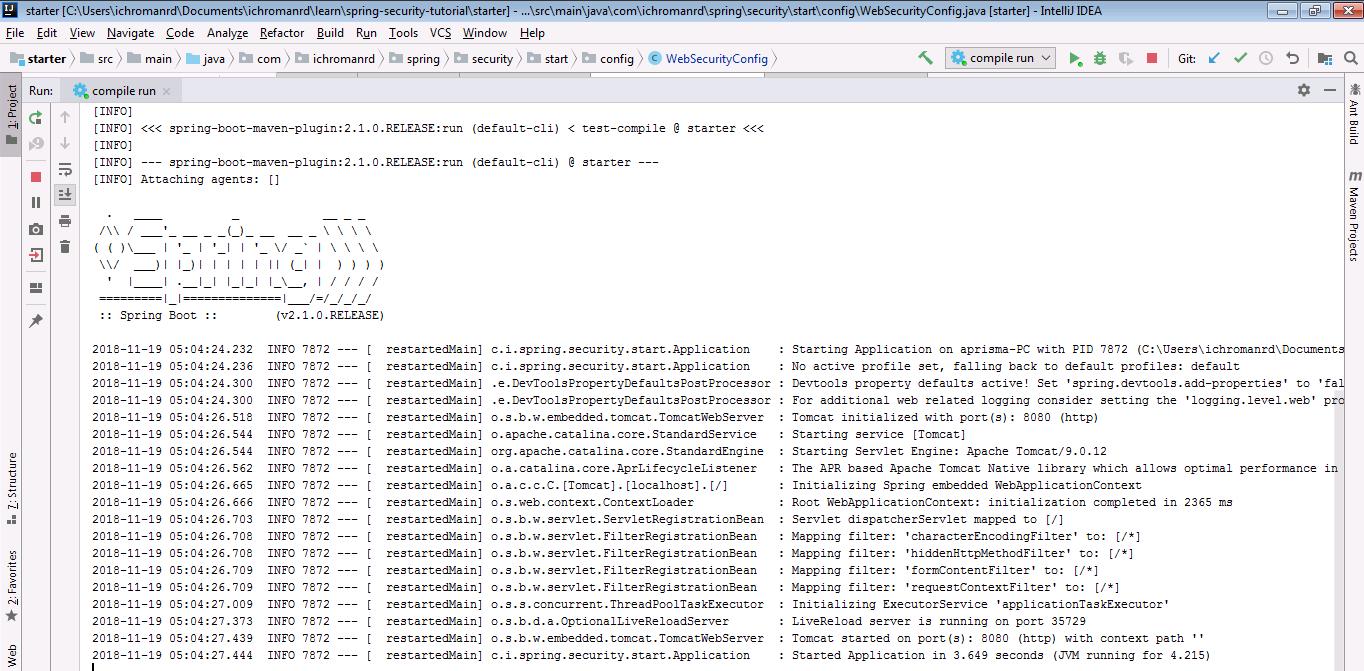The width and height of the screenshot is (1364, 671).
Task: Click 'security' breadcrumb folder
Action: pyautogui.click(x=484, y=58)
